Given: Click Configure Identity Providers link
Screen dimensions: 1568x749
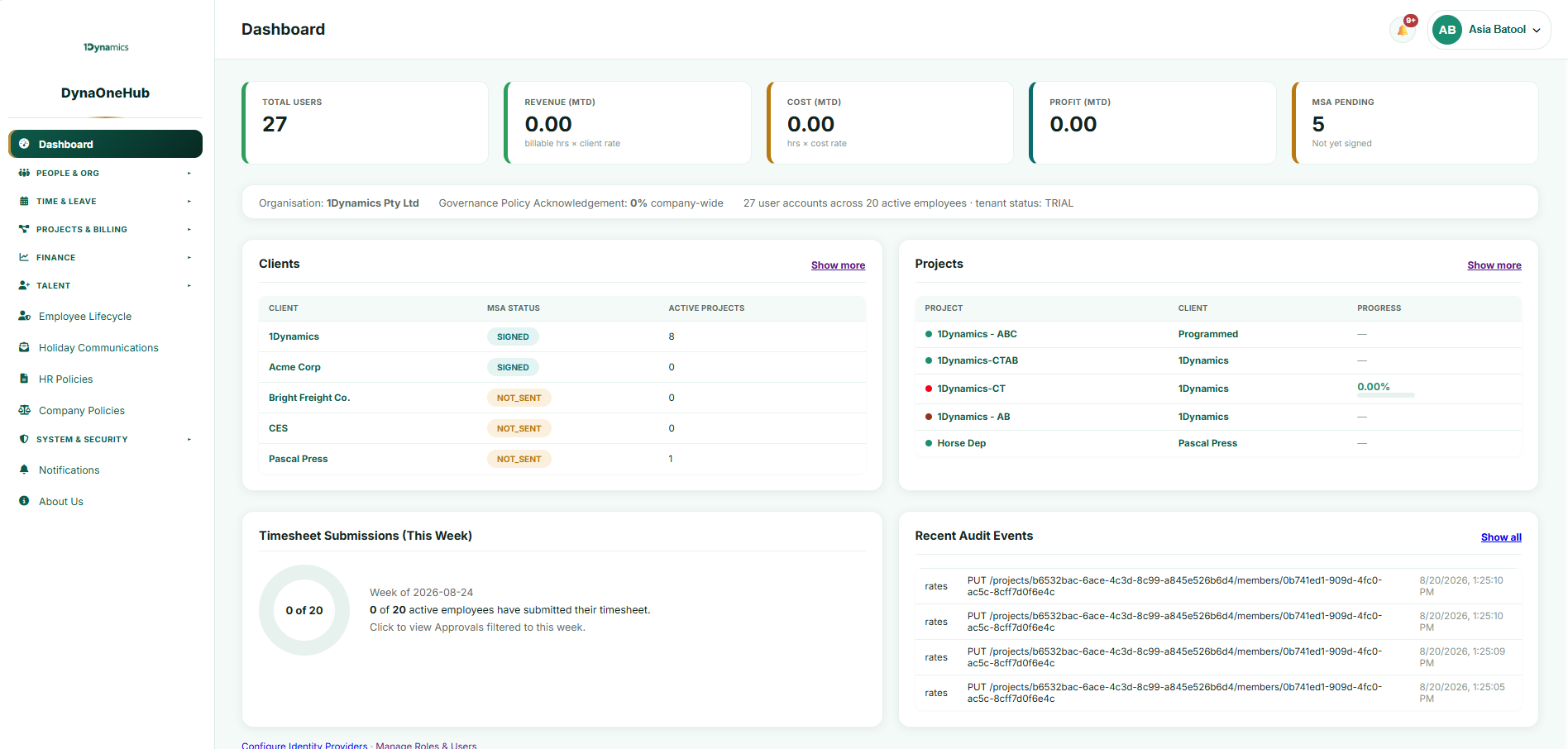Looking at the screenshot, I should [x=304, y=745].
